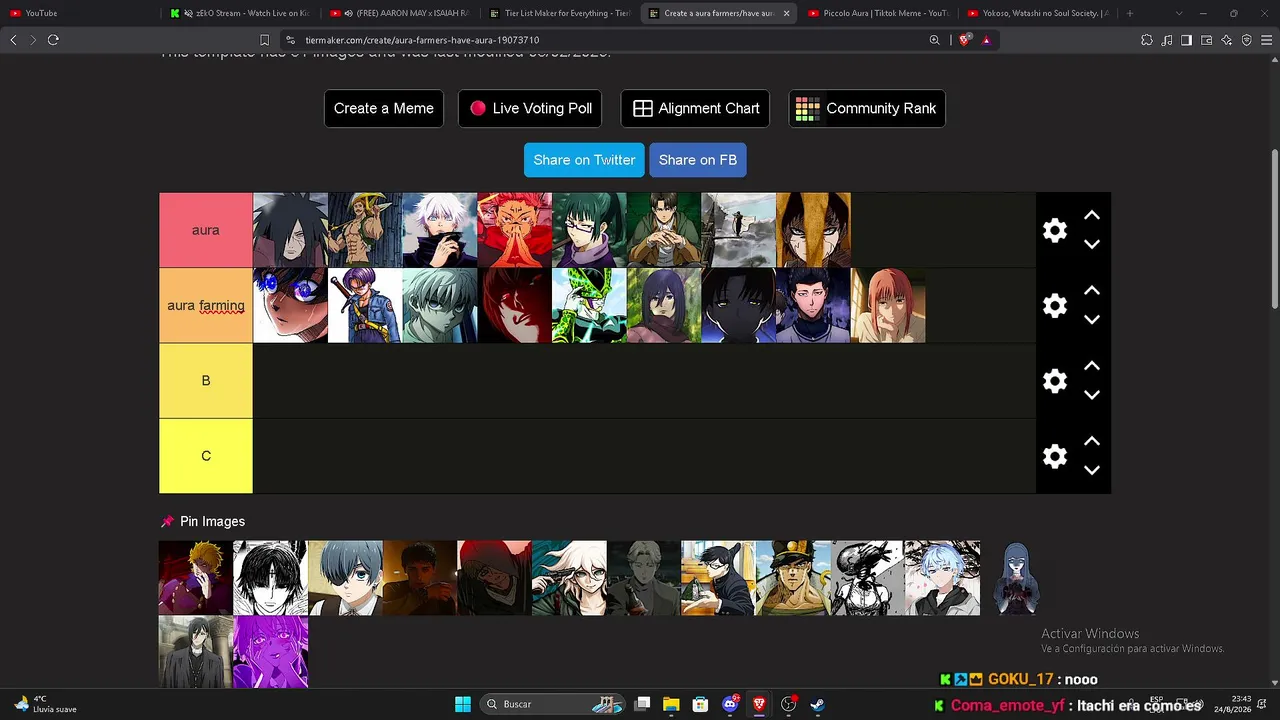Move the aura tier row down

pos(1092,244)
